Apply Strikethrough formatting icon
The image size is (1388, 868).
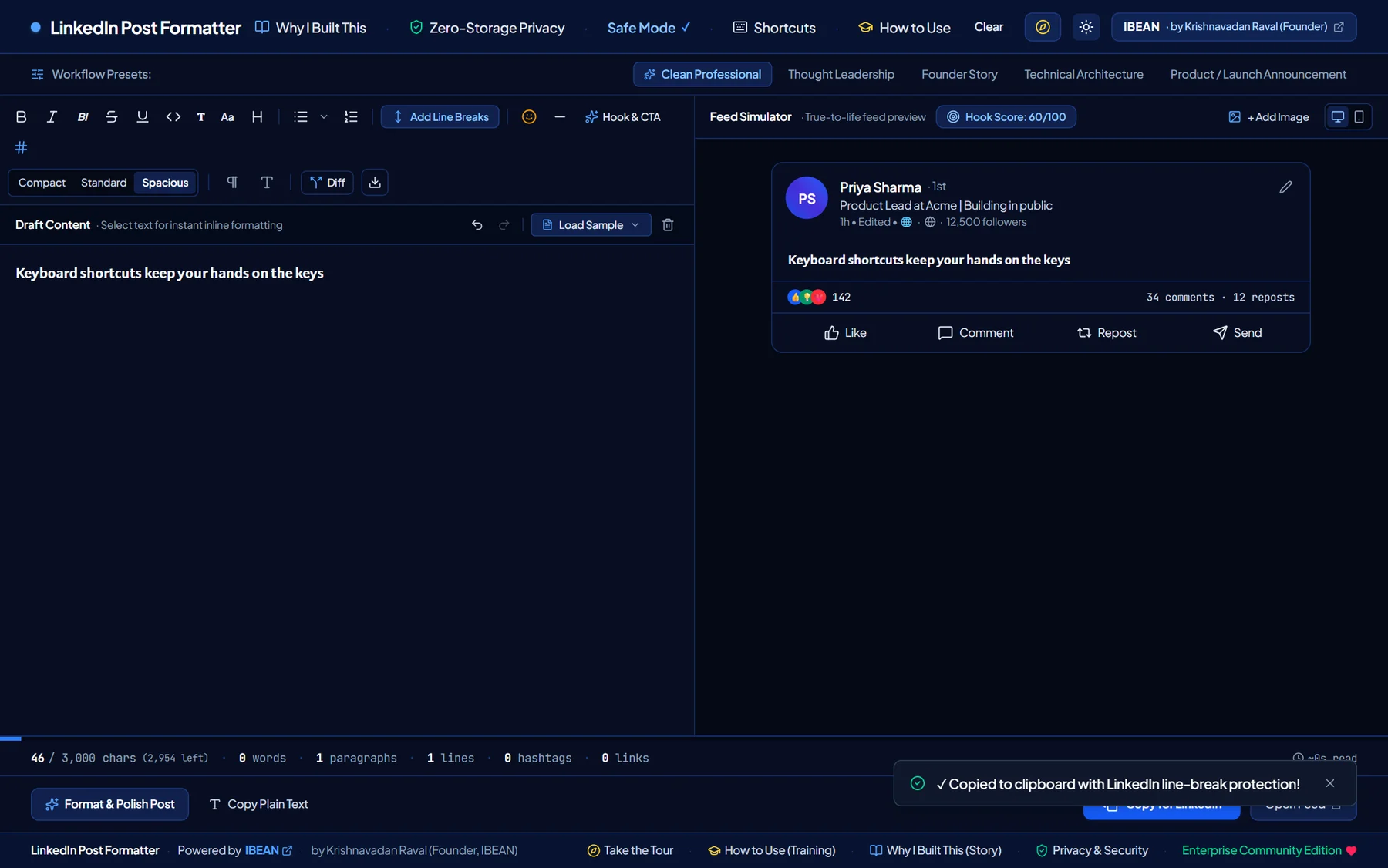(112, 117)
